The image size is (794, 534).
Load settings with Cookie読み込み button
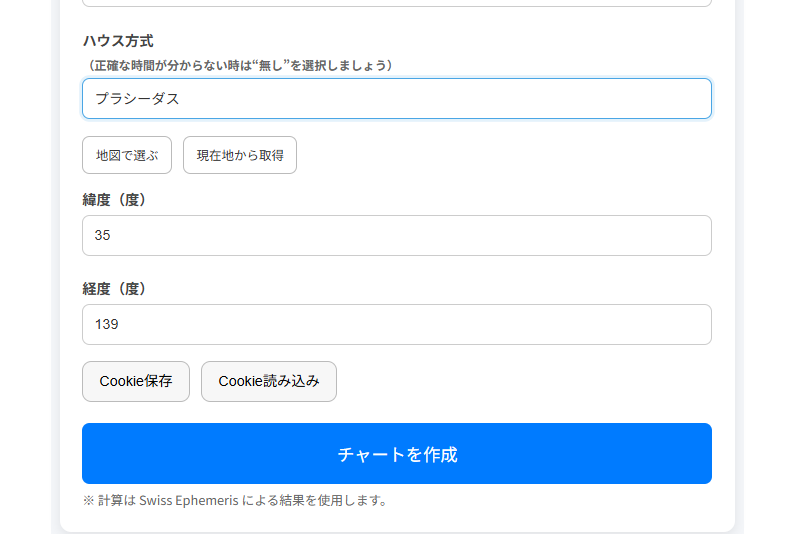point(269,382)
